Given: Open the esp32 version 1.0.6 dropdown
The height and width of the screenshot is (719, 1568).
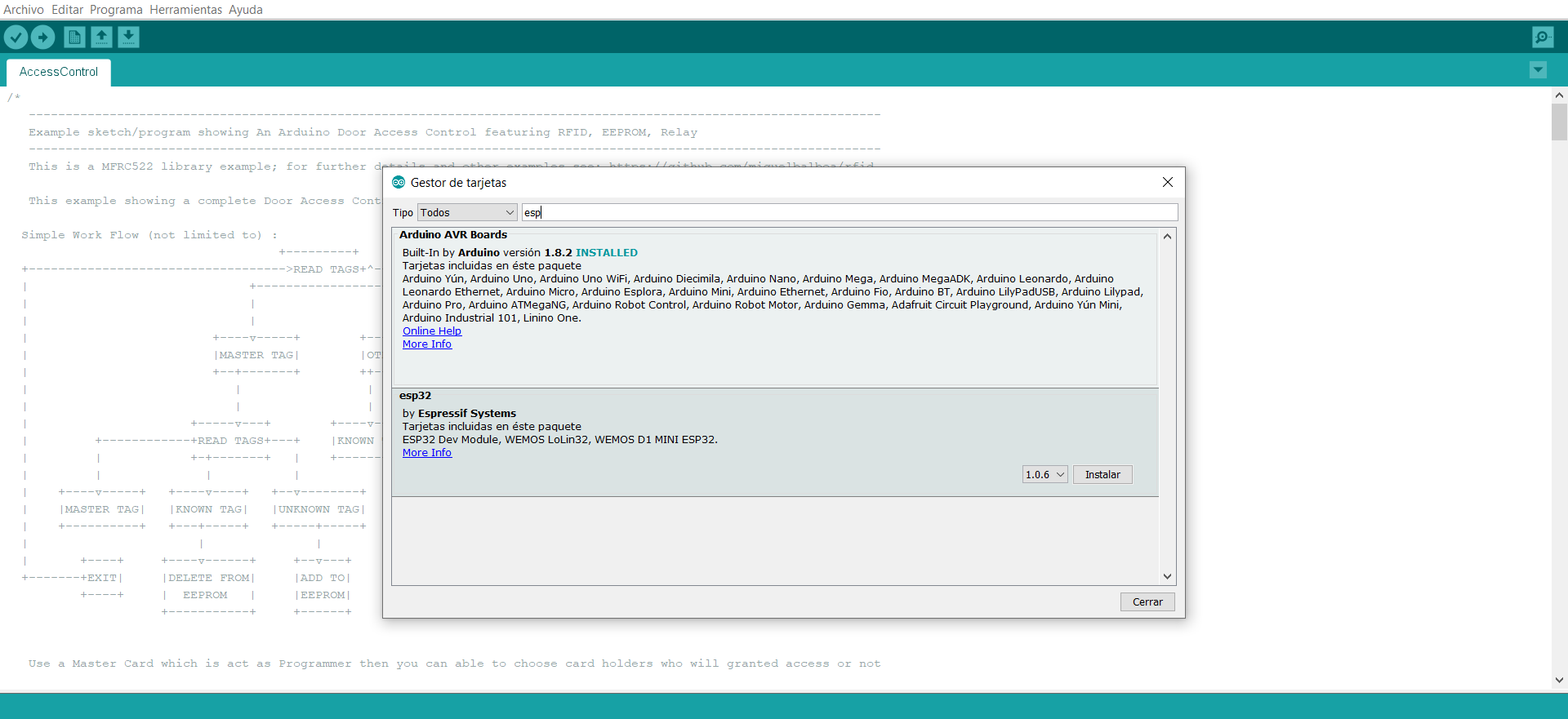Looking at the screenshot, I should coord(1045,474).
